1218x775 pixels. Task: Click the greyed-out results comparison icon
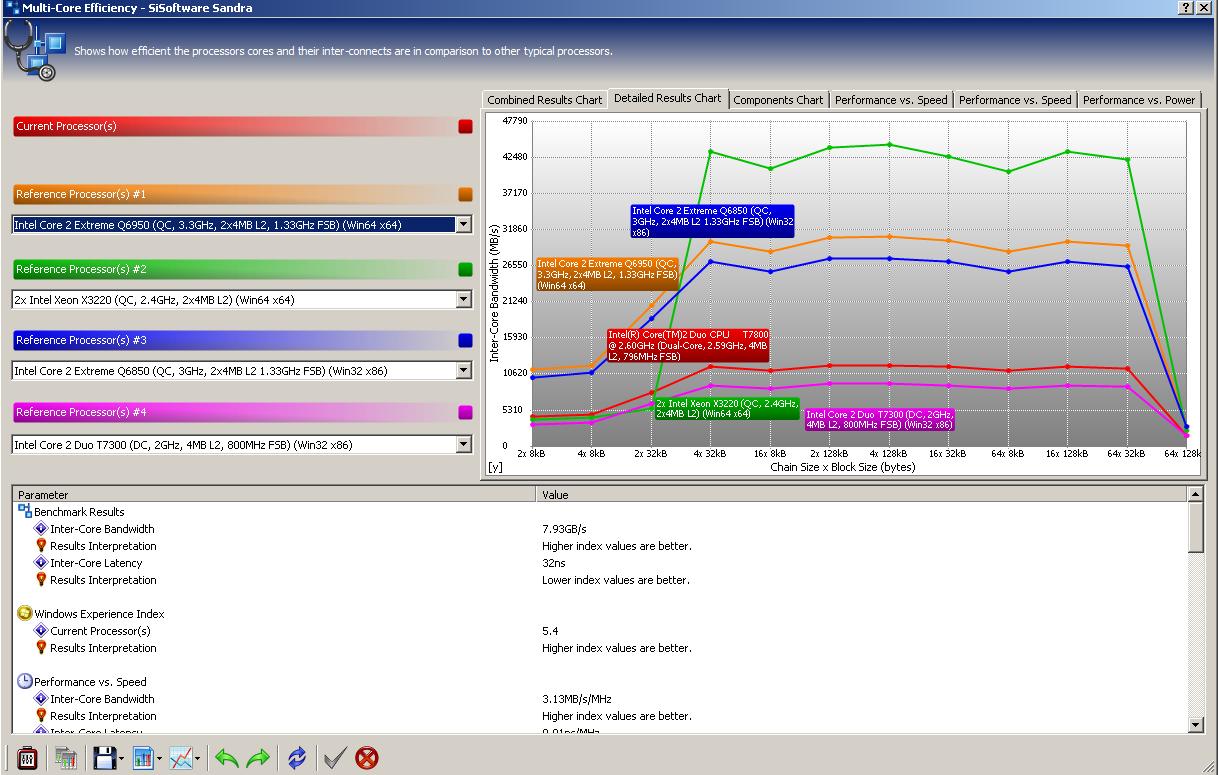66,758
